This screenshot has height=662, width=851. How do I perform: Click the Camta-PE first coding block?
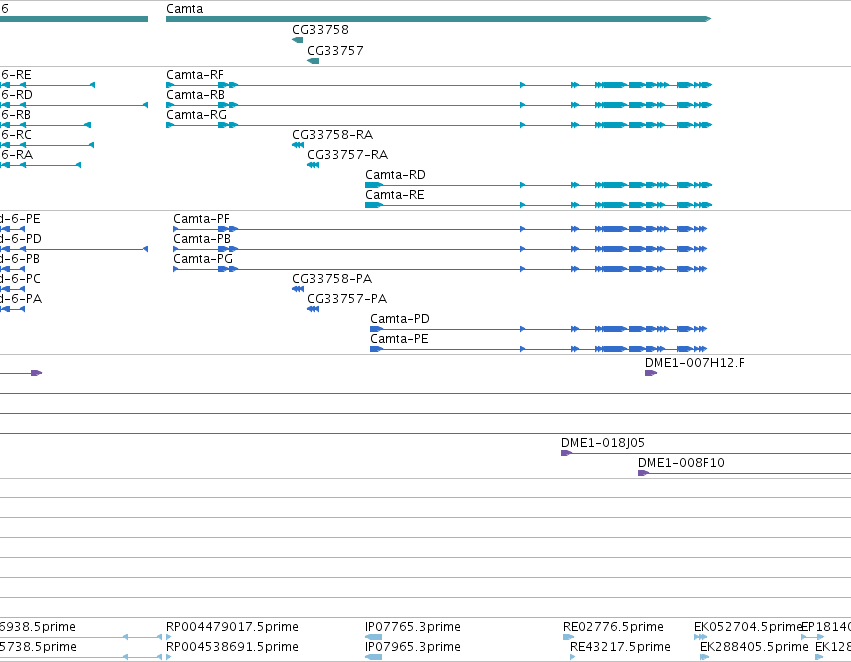click(x=377, y=349)
